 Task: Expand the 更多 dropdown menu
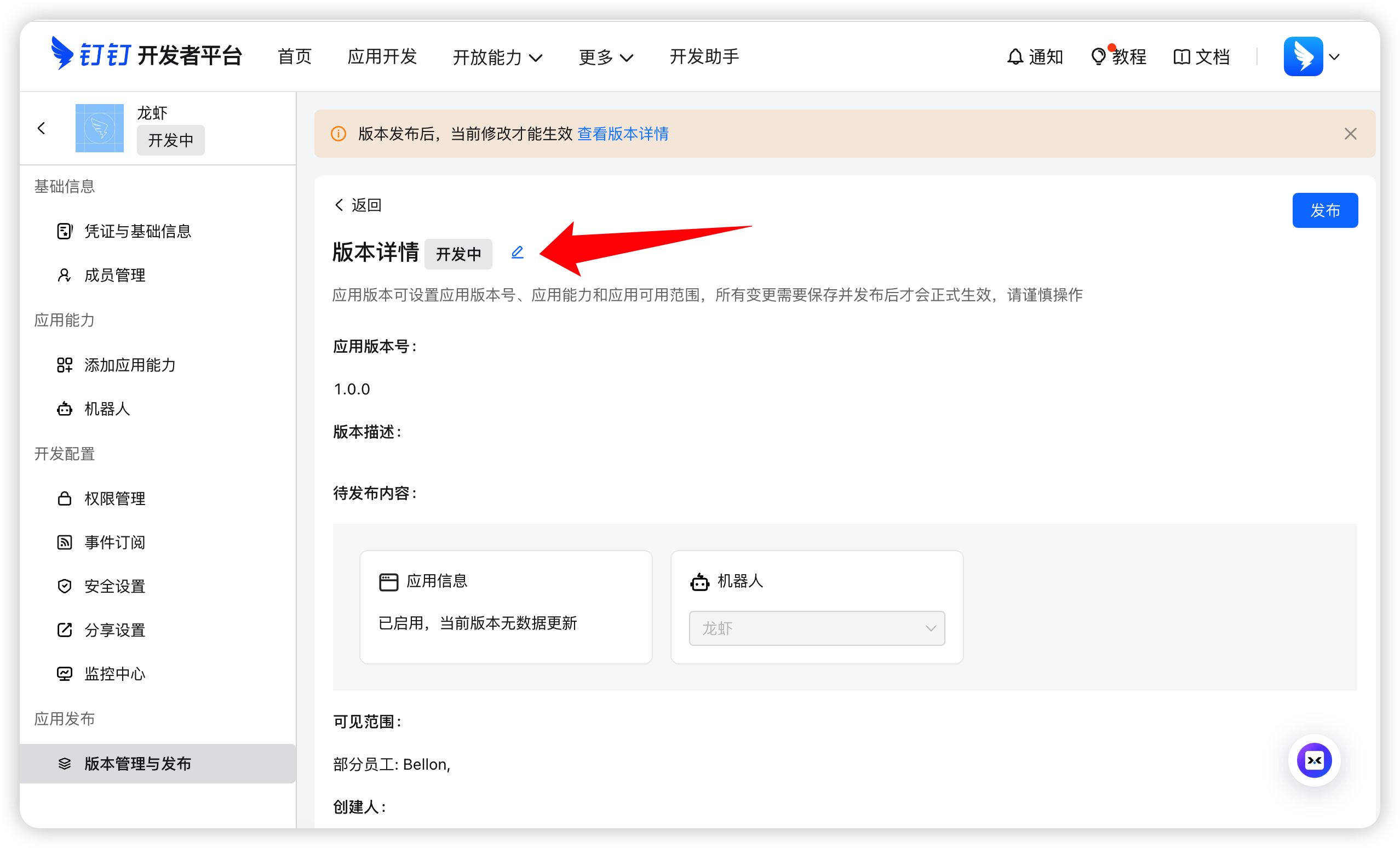tap(606, 57)
